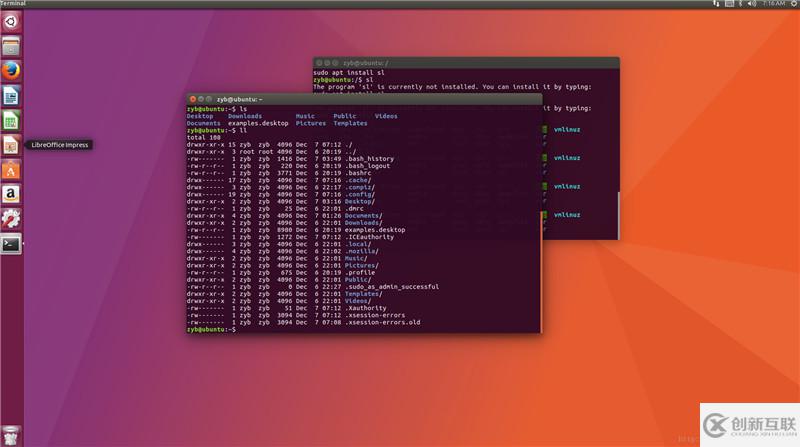Click the zyb@ubuntu: ~ title bar text
The height and width of the screenshot is (447, 800).
click(239, 99)
